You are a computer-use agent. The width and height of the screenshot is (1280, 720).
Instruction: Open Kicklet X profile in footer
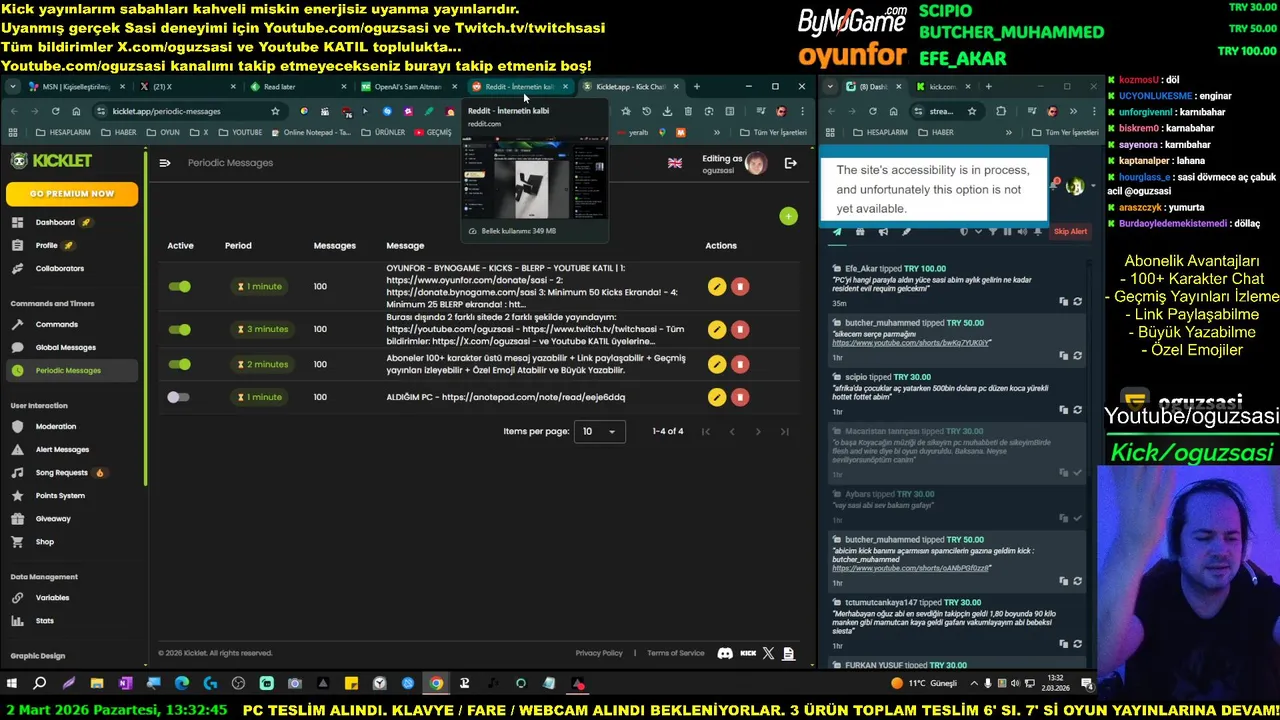pyautogui.click(x=768, y=653)
